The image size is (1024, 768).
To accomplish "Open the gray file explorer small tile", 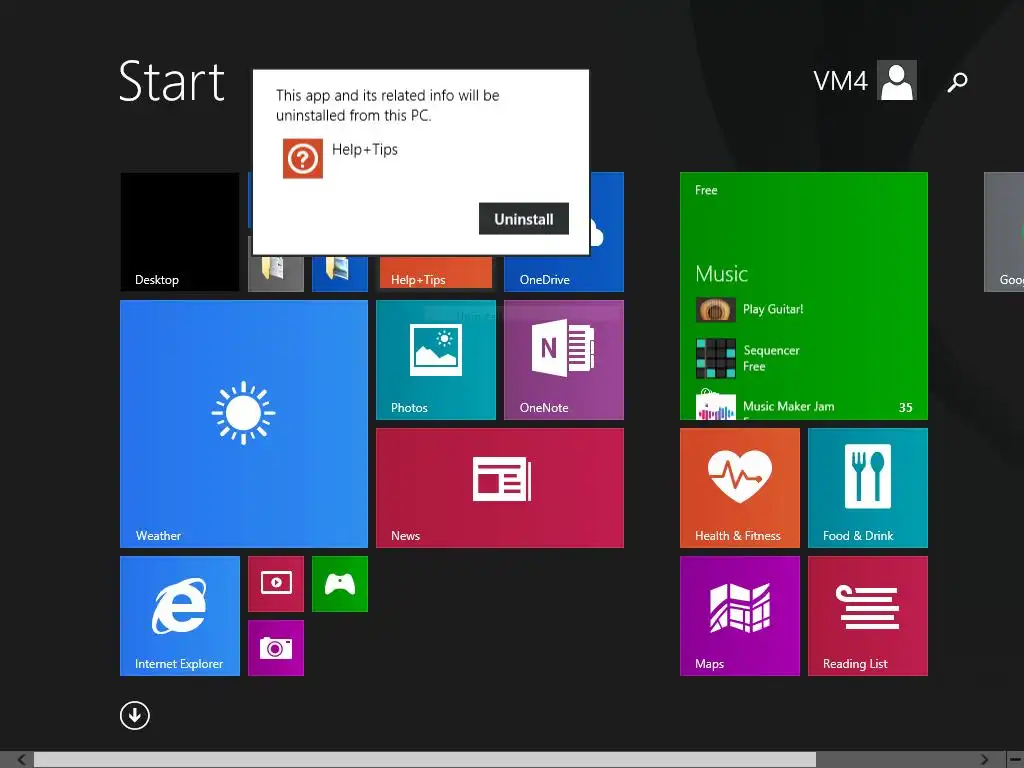I will pos(276,273).
